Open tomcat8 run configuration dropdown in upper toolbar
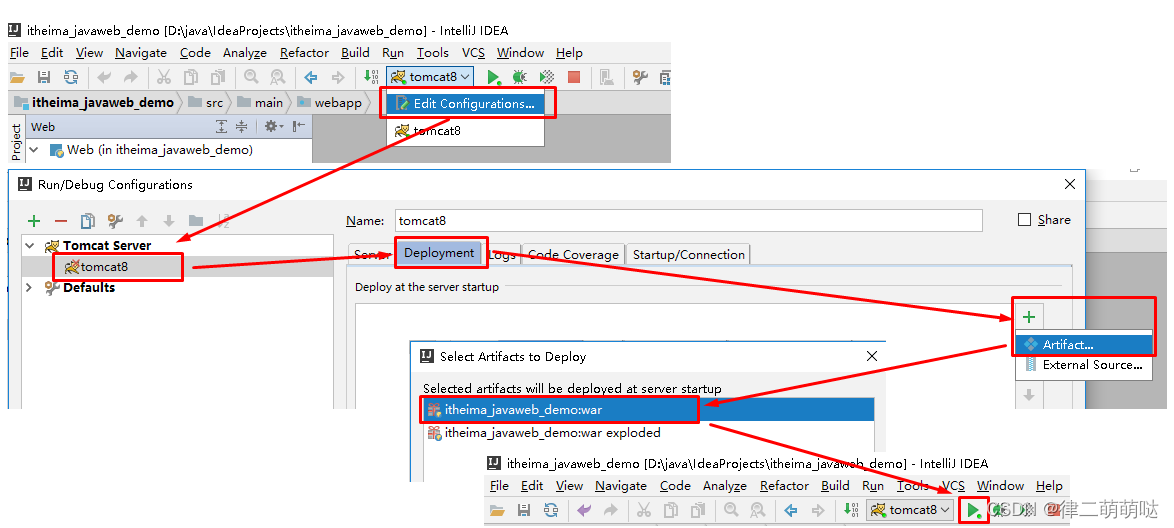 coord(431,76)
